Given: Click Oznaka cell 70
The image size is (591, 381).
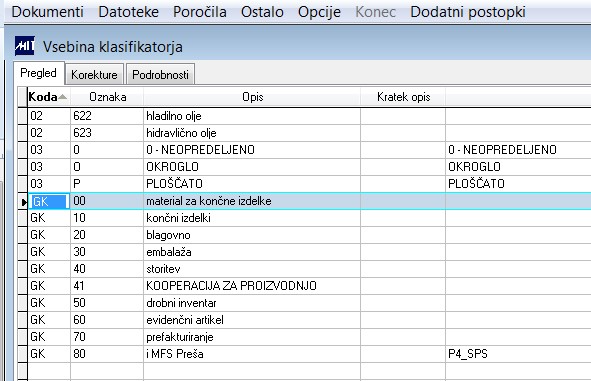Looking at the screenshot, I should (107, 337).
